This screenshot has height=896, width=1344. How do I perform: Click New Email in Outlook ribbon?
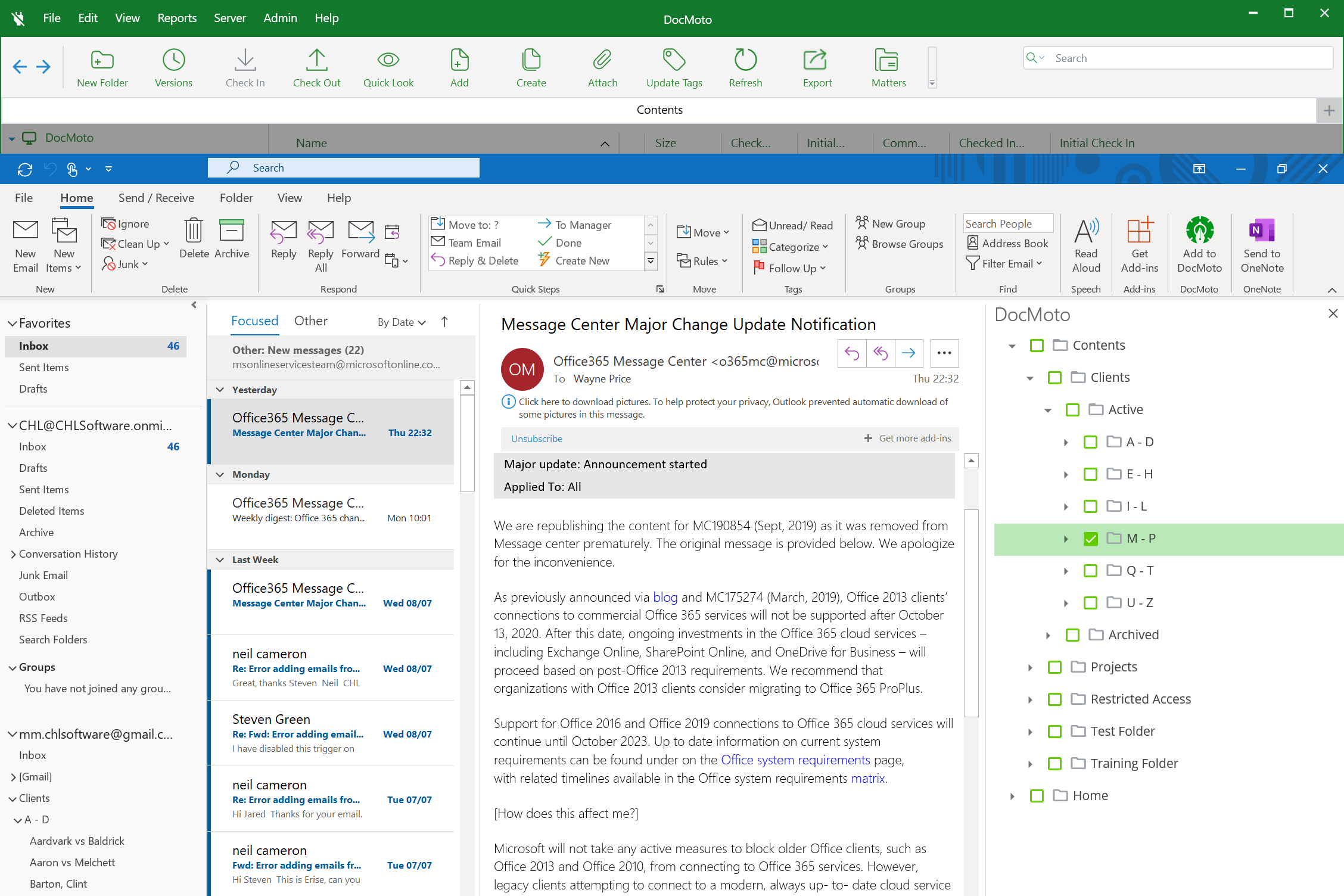coord(26,245)
